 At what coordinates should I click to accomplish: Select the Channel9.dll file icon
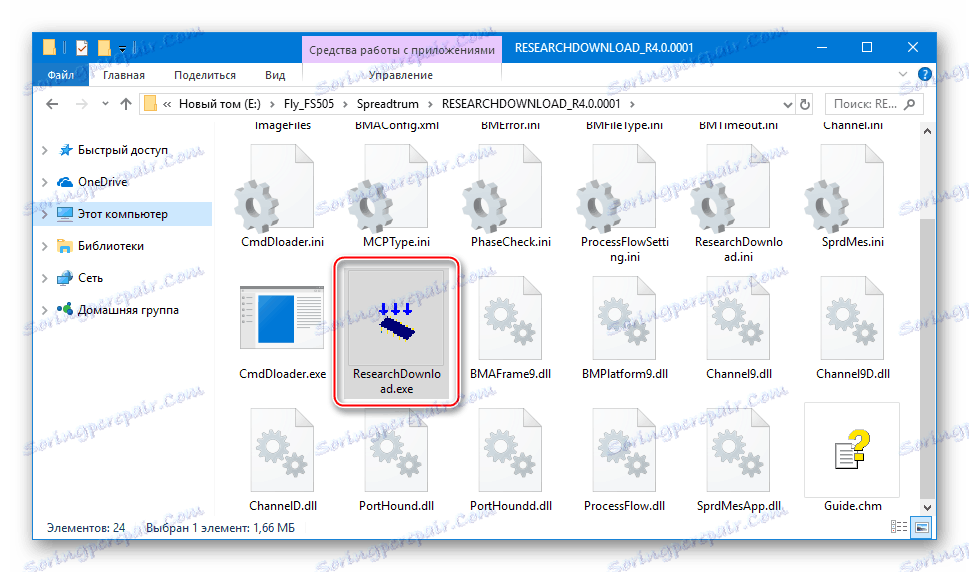click(738, 318)
